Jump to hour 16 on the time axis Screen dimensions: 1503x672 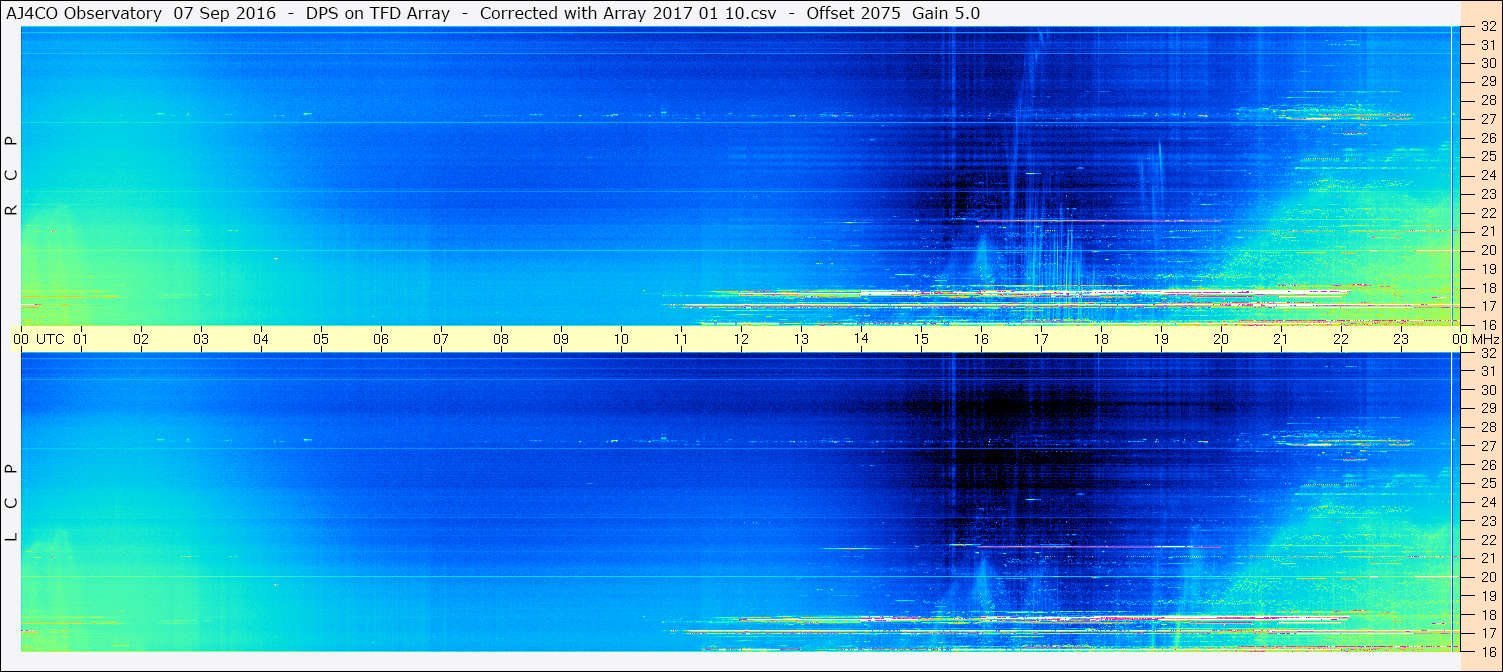pos(981,339)
